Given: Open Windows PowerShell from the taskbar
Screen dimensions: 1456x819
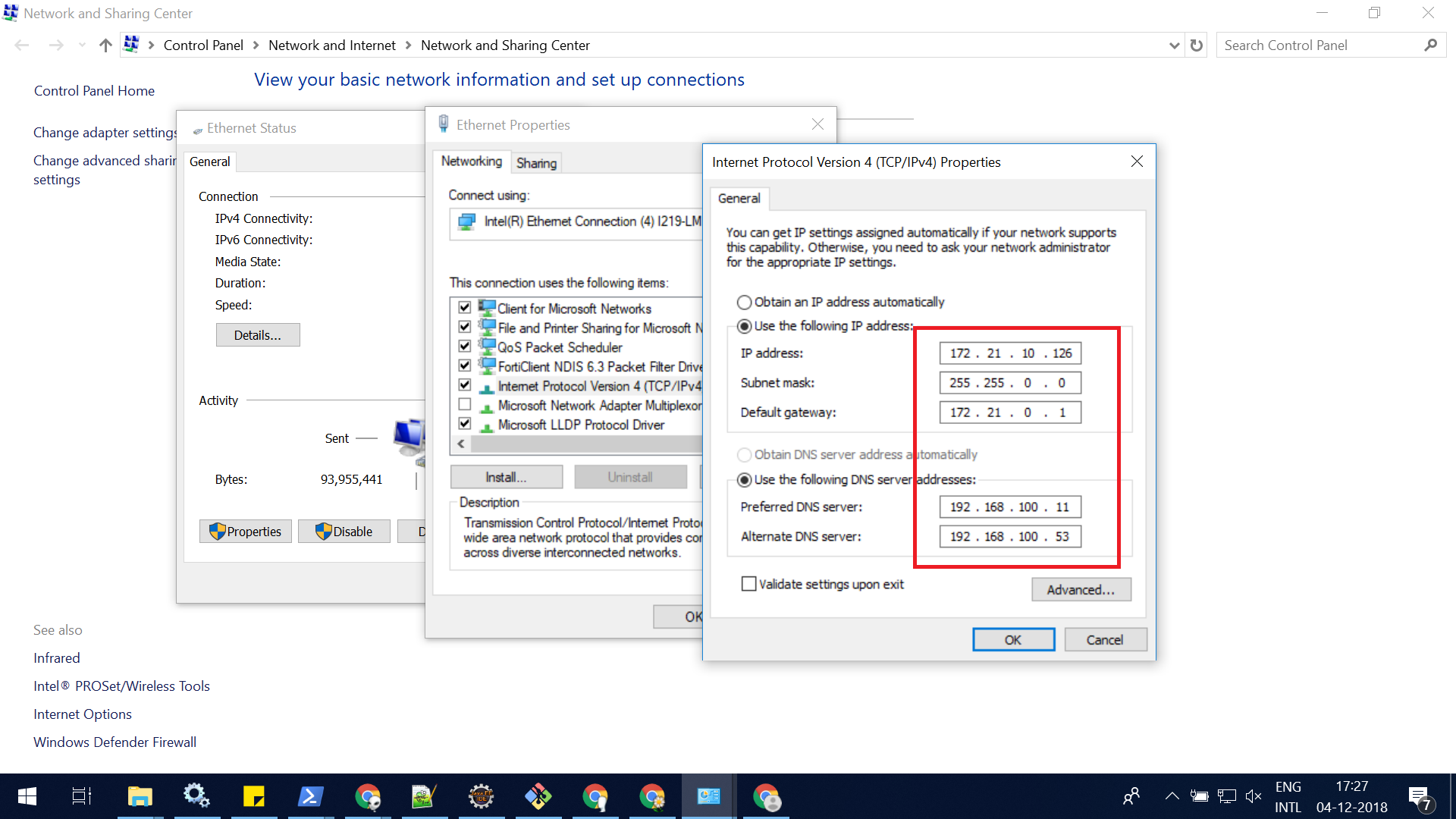Looking at the screenshot, I should coord(310,796).
